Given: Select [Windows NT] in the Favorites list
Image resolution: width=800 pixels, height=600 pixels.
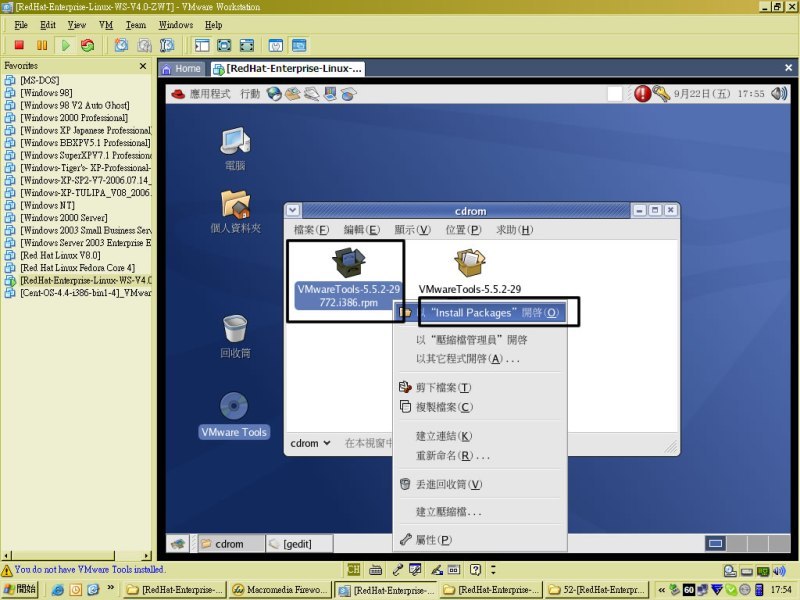Looking at the screenshot, I should (x=47, y=206).
